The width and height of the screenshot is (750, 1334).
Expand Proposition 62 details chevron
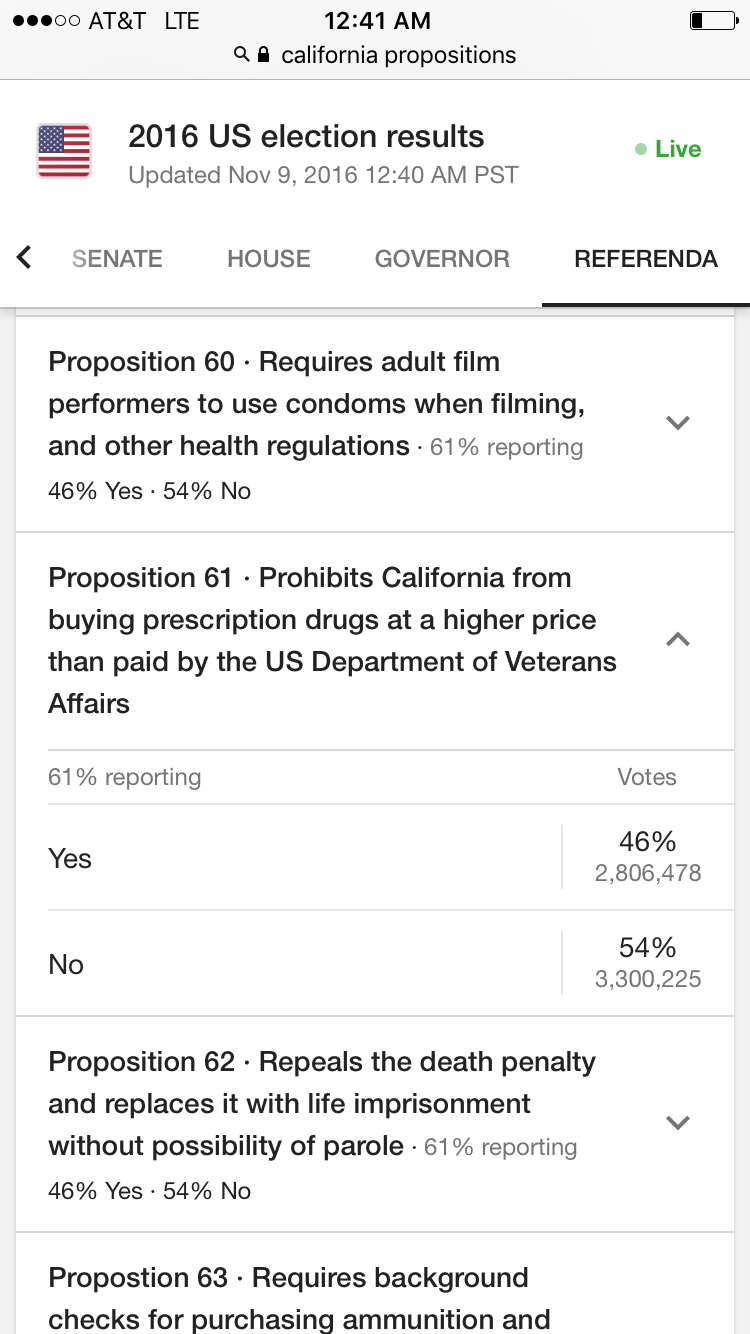pos(678,1123)
